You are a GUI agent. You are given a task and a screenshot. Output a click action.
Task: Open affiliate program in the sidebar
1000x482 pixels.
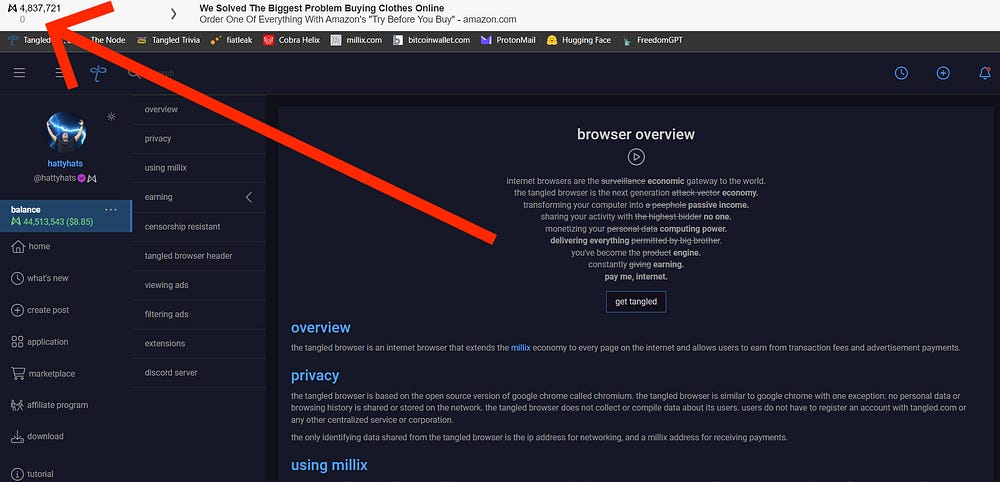click(57, 405)
